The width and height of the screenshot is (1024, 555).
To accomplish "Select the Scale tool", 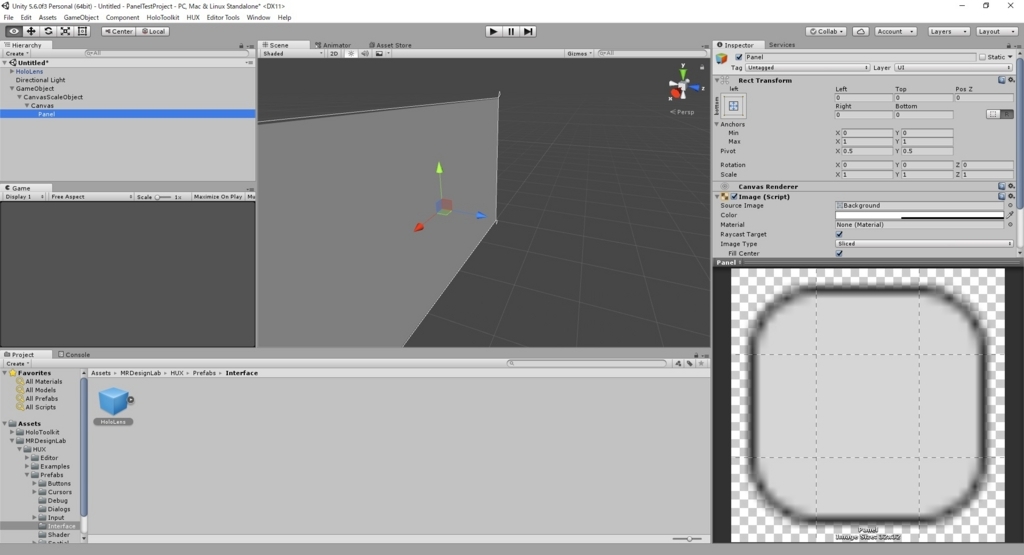I will coord(65,31).
